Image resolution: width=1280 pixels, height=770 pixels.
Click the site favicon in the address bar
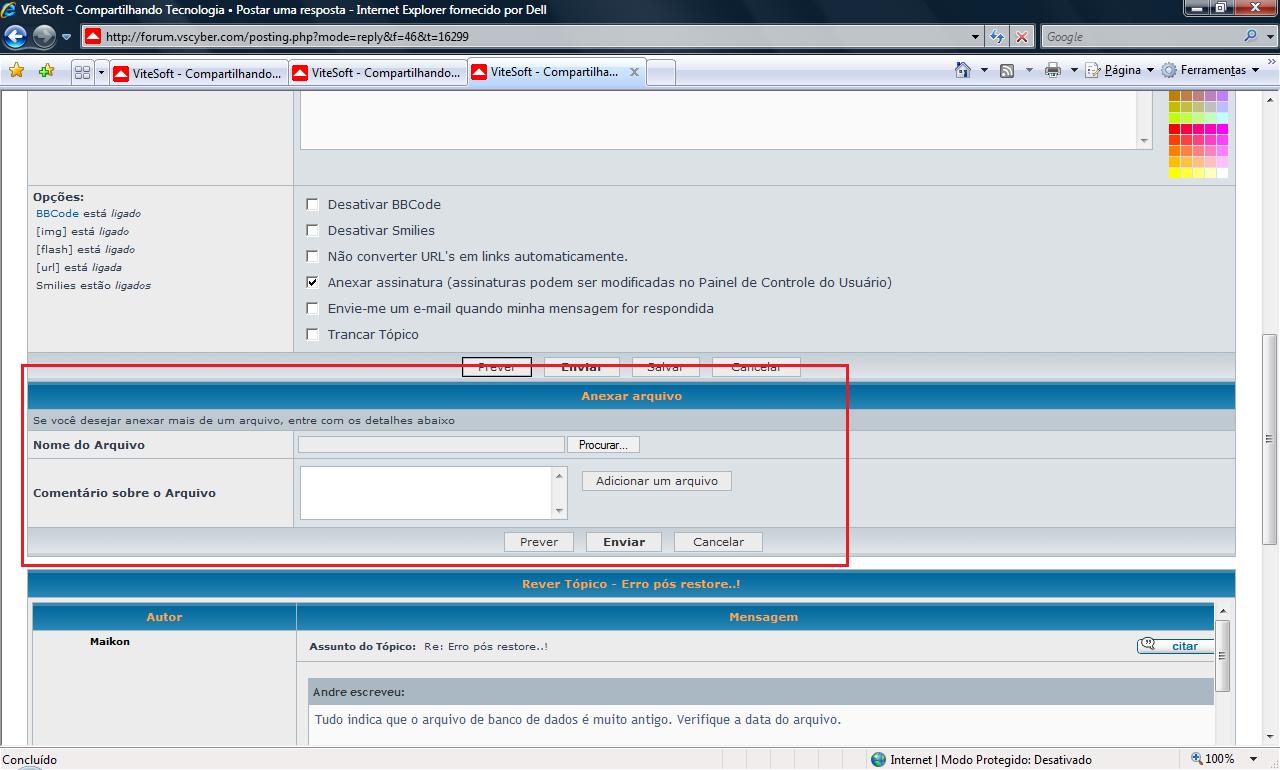93,37
